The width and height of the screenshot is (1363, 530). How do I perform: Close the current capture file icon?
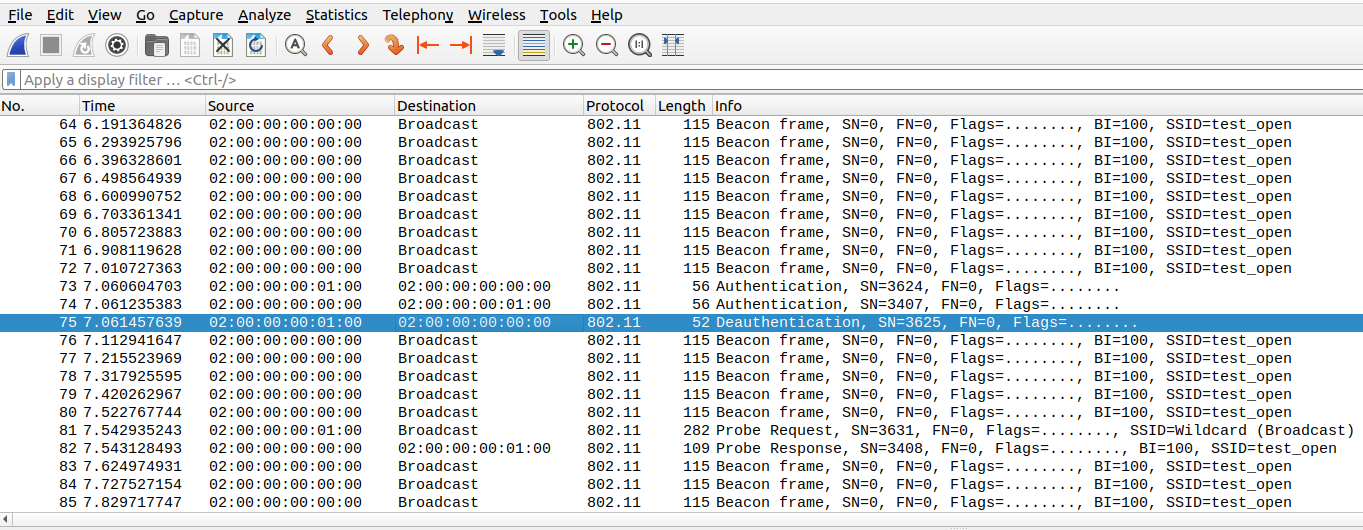[223, 45]
